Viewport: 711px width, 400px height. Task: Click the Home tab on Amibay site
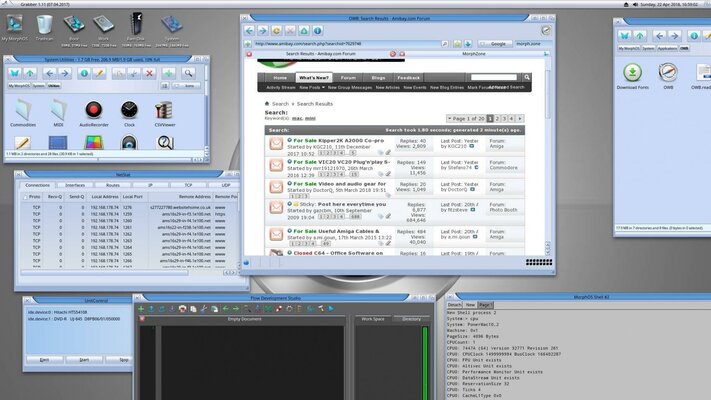point(280,78)
